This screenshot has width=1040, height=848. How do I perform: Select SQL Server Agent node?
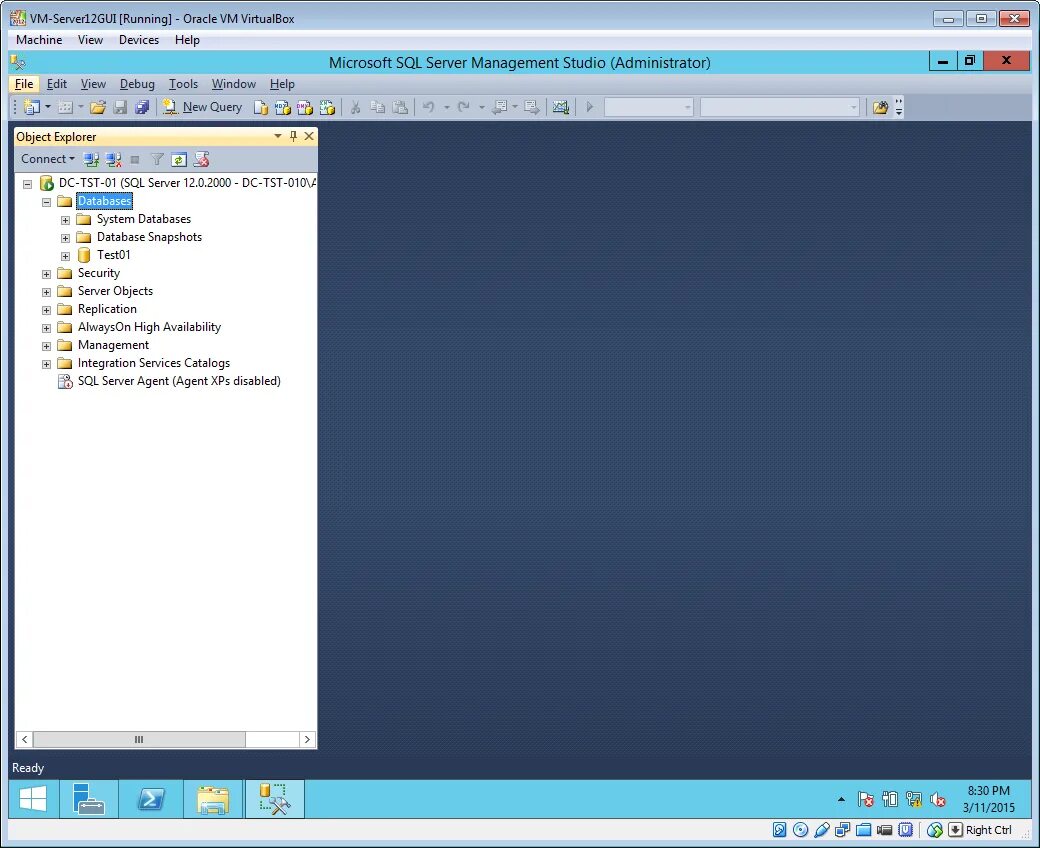179,381
